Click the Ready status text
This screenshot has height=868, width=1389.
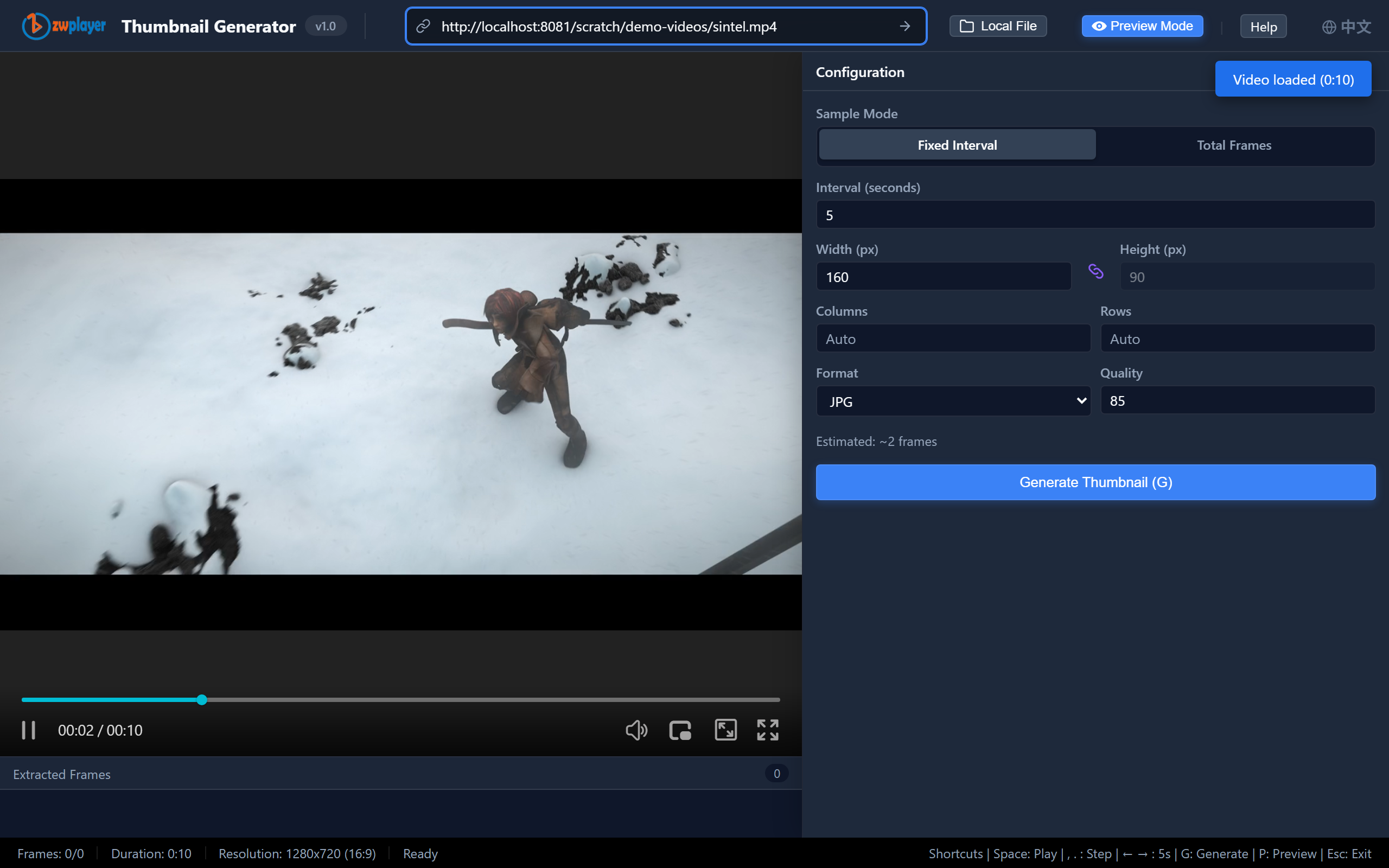[419, 854]
